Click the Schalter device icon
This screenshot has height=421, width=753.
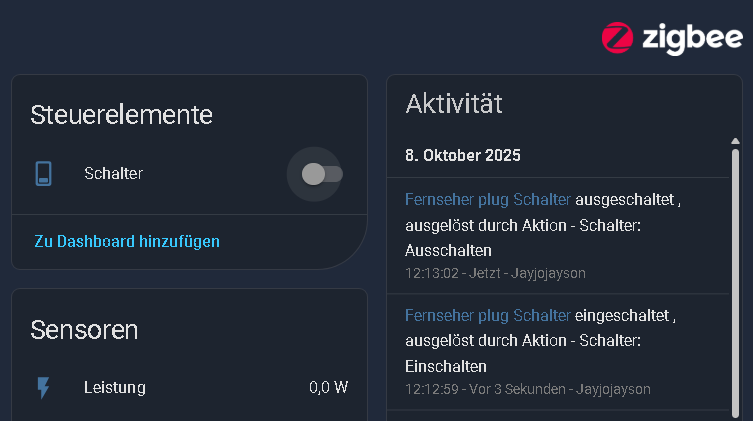(43, 174)
